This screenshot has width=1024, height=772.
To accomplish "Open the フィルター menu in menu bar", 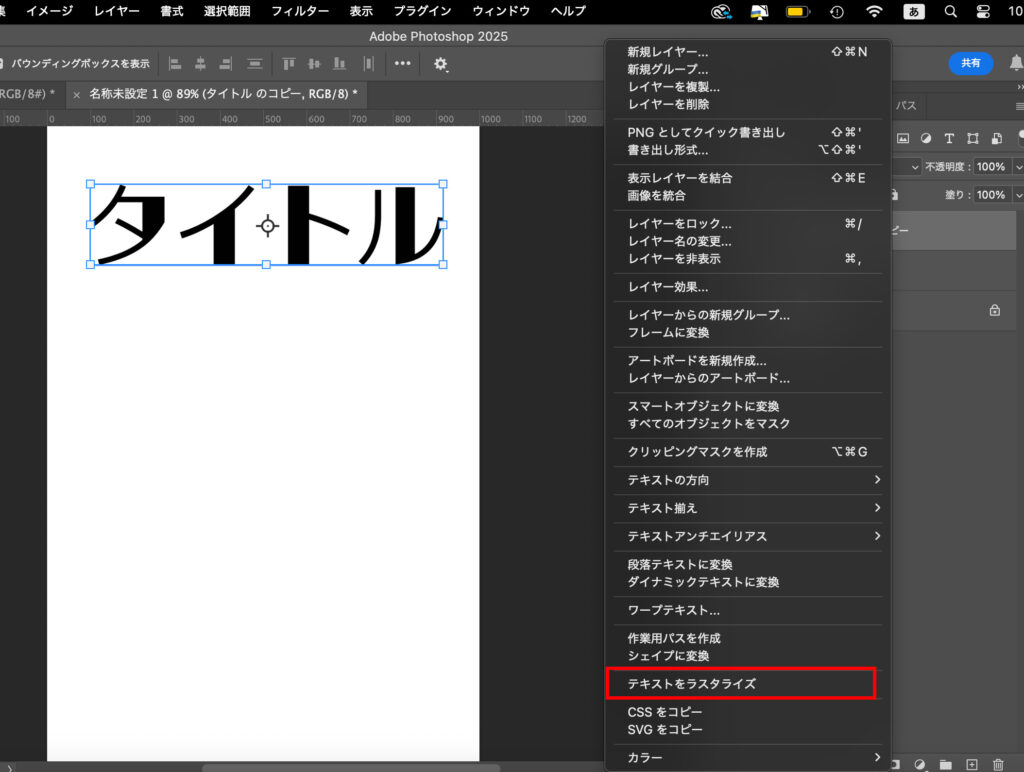I will coord(300,11).
